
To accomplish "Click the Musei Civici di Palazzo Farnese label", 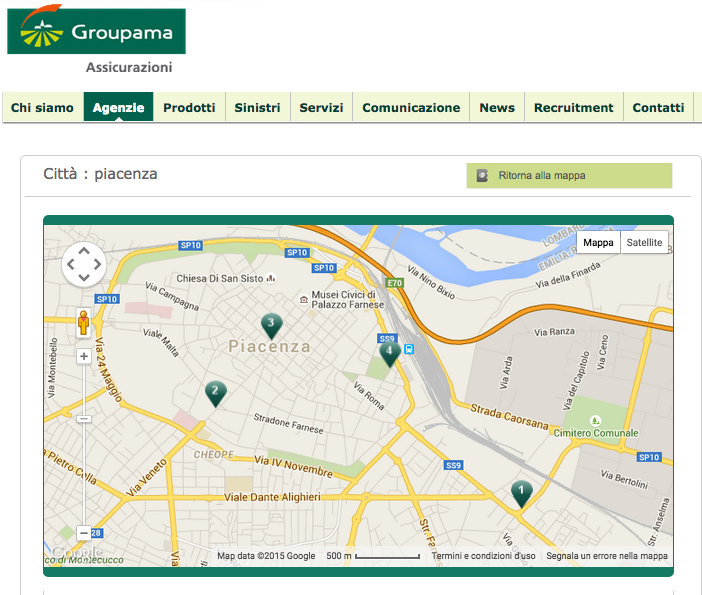I will tap(348, 300).
